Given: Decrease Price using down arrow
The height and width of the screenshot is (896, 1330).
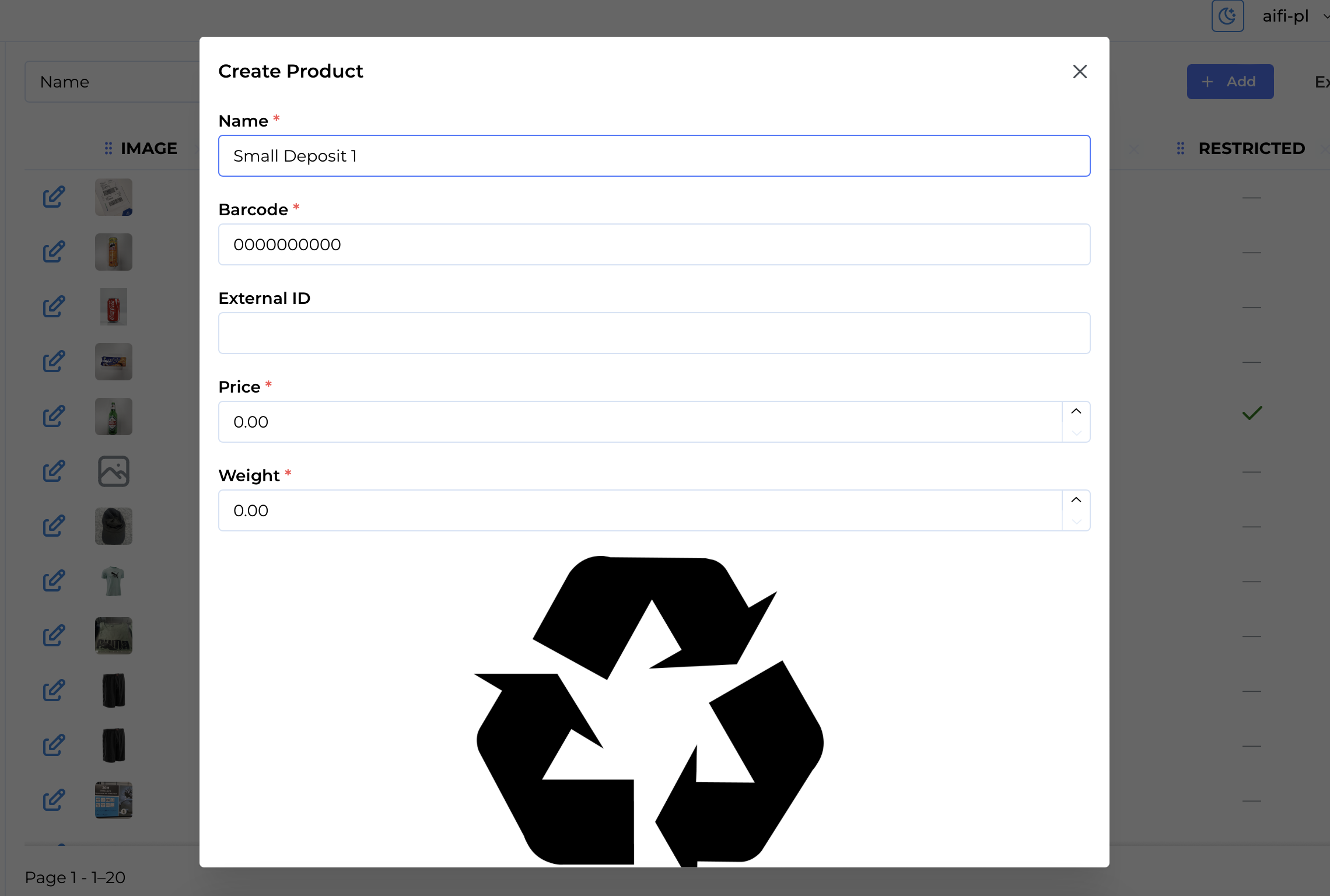Looking at the screenshot, I should click(x=1076, y=433).
